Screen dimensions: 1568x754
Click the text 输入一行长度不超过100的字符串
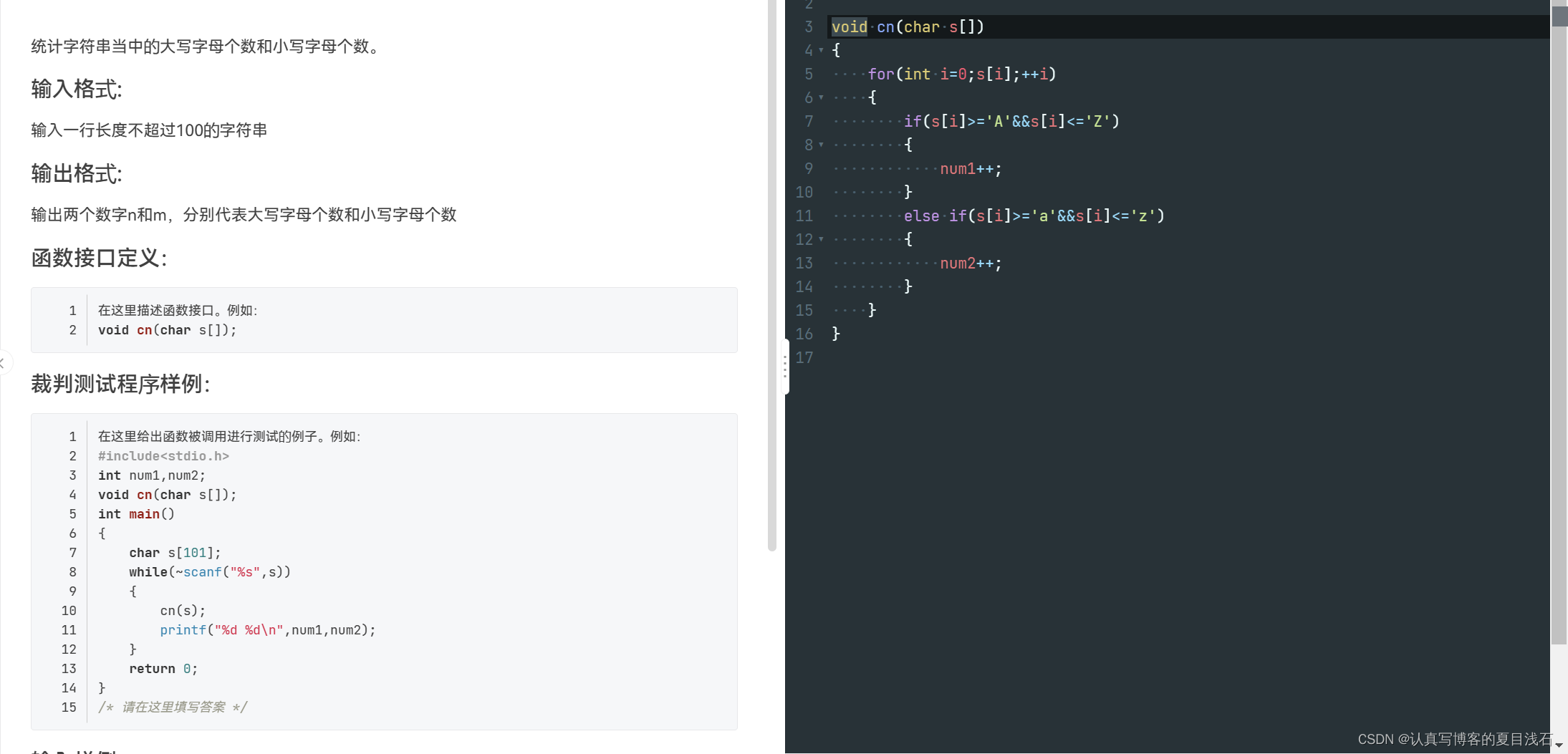[149, 130]
